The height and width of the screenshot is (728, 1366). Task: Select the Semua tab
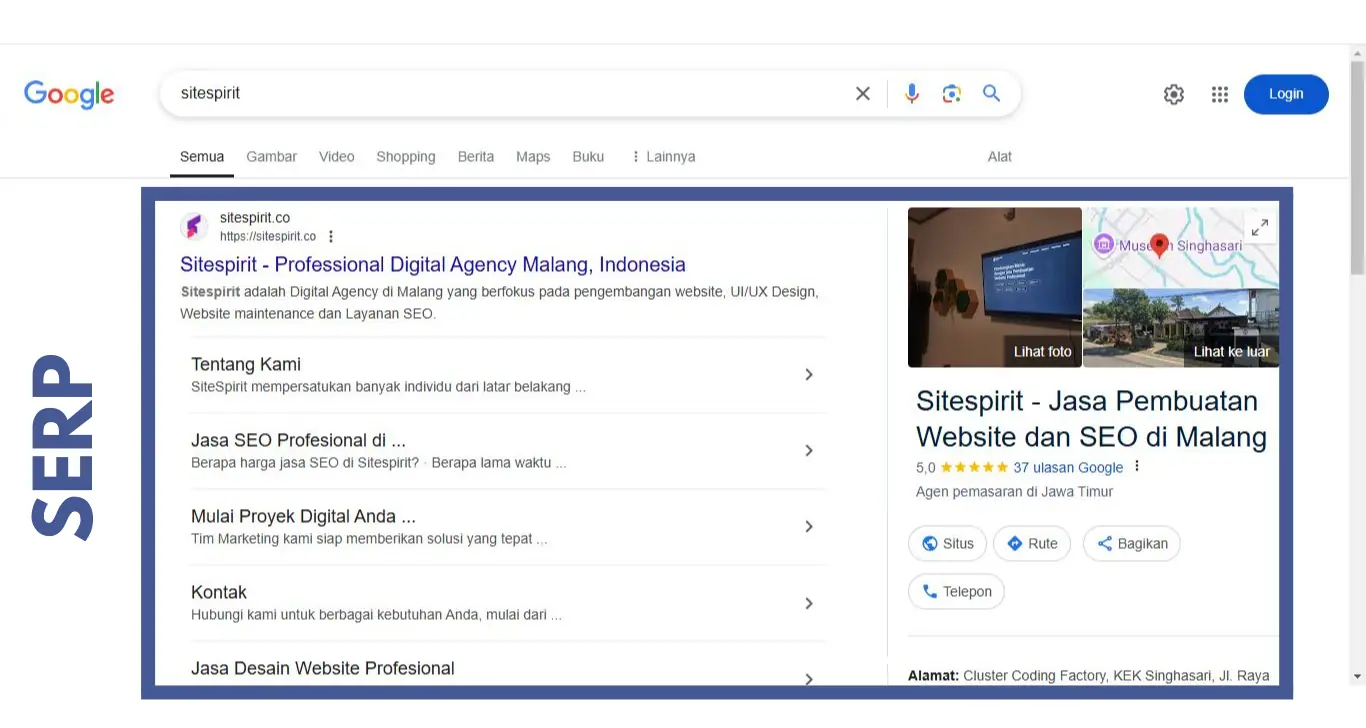202,157
